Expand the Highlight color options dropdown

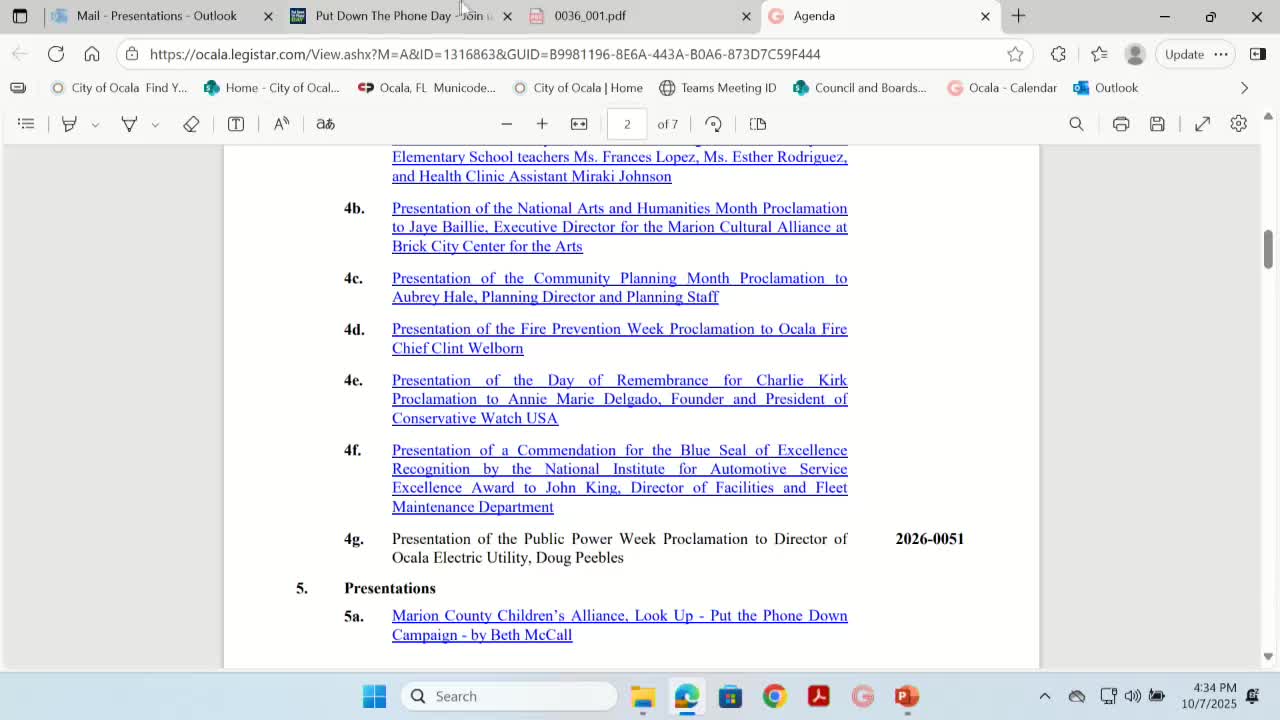(95, 125)
